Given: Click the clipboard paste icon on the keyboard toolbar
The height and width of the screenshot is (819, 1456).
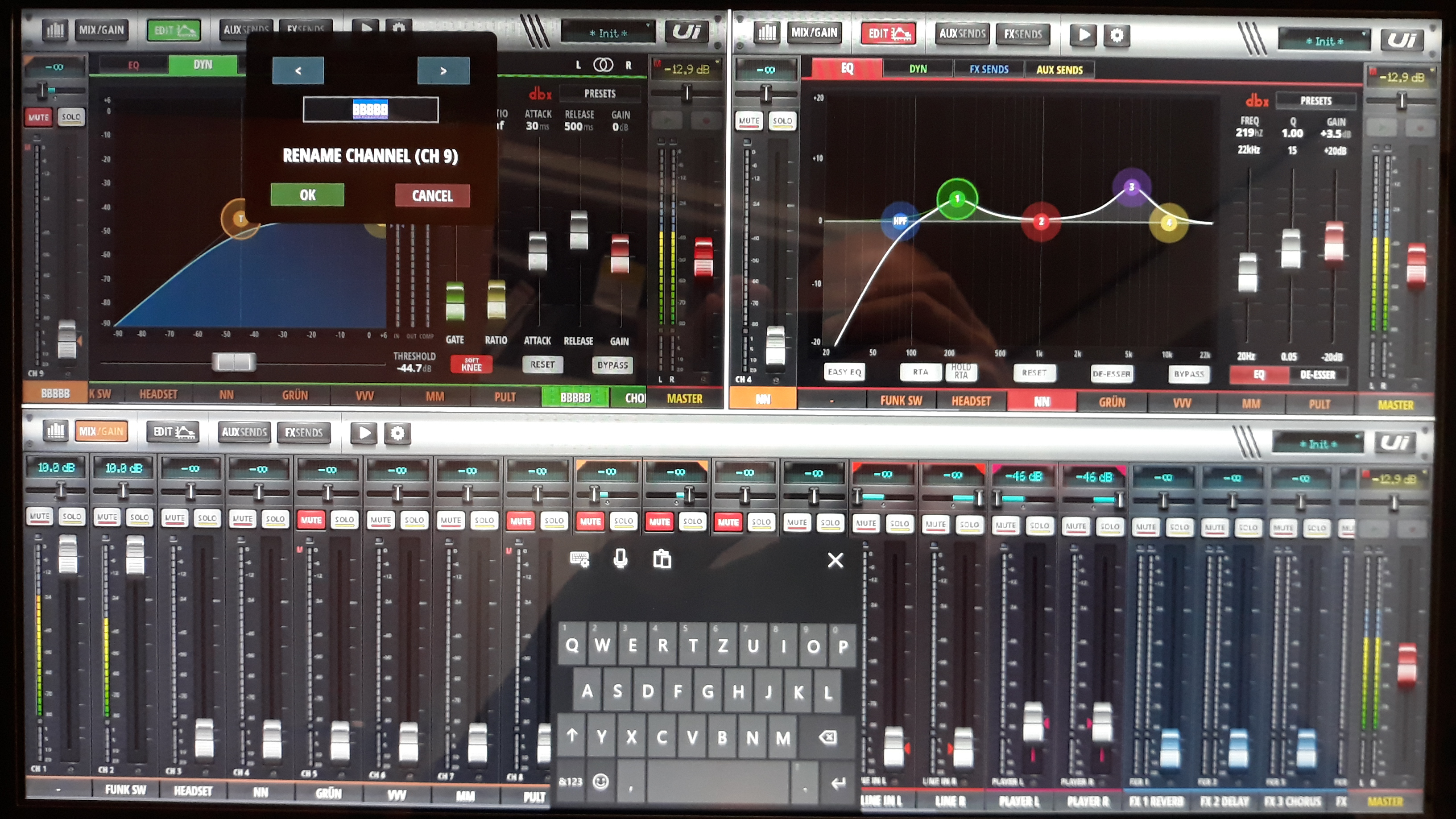Looking at the screenshot, I should click(x=662, y=559).
